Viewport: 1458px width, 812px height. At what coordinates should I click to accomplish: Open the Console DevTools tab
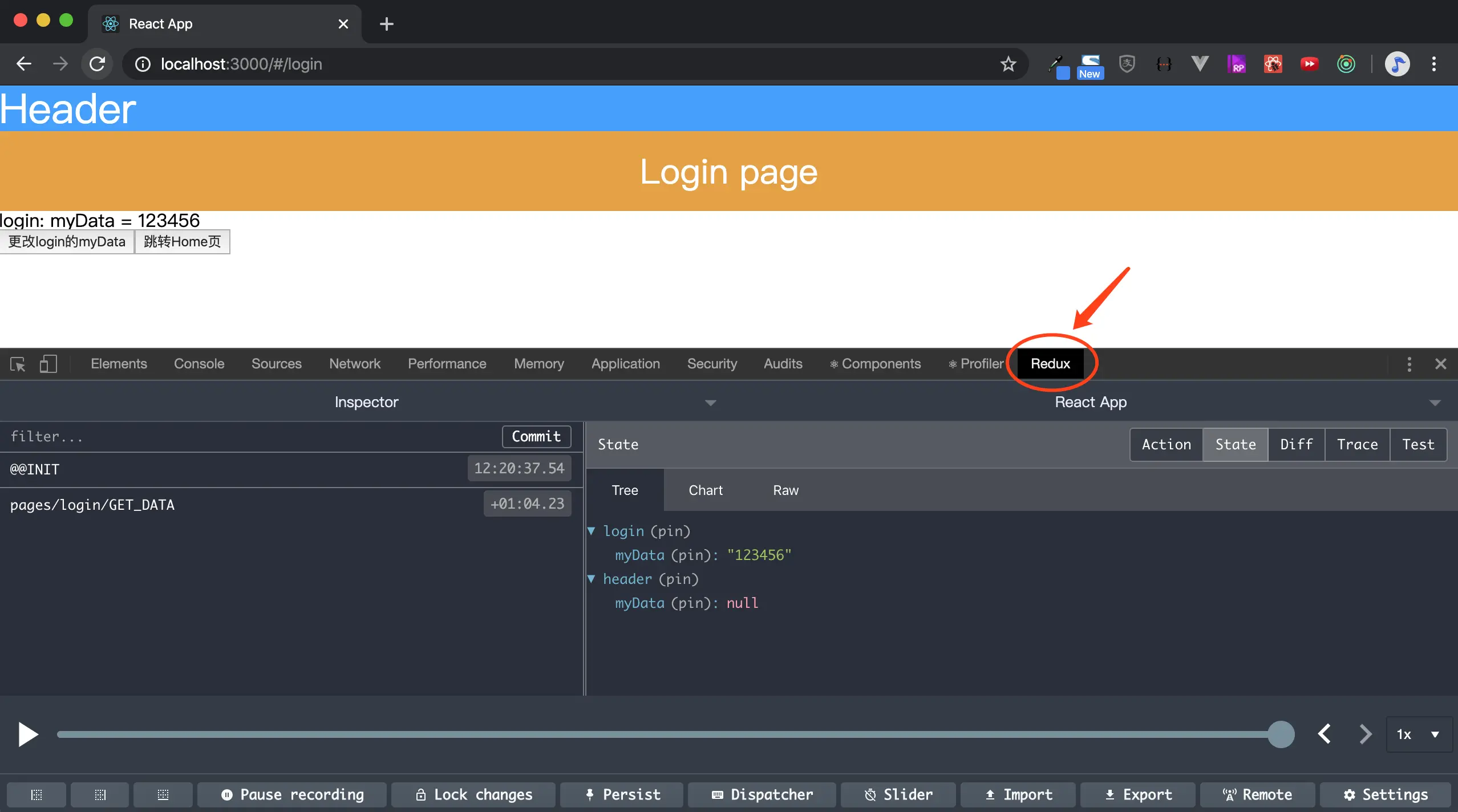199,364
